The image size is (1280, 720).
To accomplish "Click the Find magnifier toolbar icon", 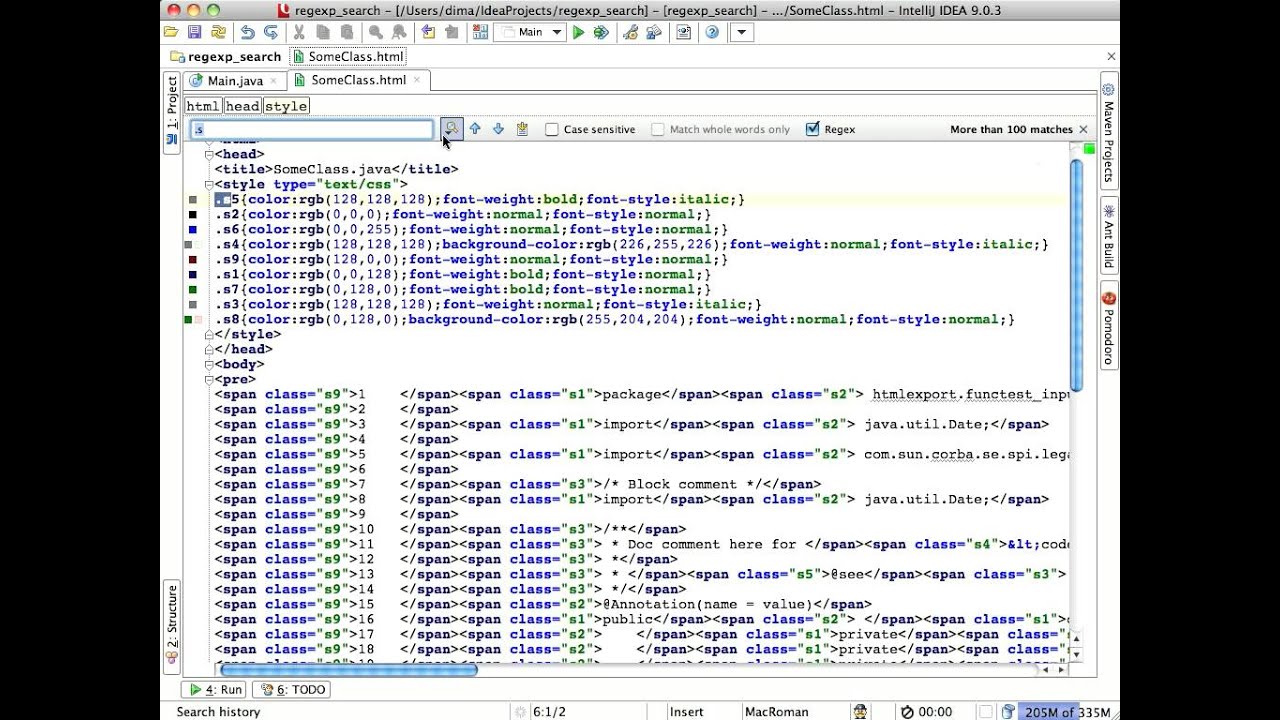I will coord(375,32).
